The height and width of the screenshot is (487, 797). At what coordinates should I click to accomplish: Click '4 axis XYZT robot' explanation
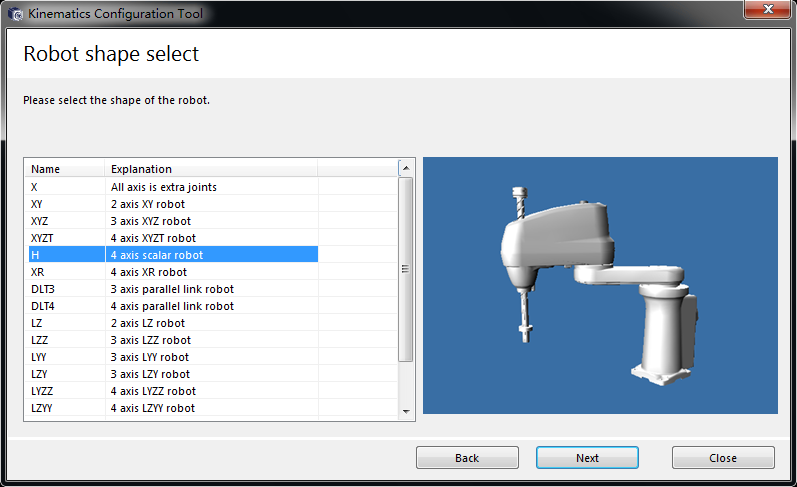[153, 238]
